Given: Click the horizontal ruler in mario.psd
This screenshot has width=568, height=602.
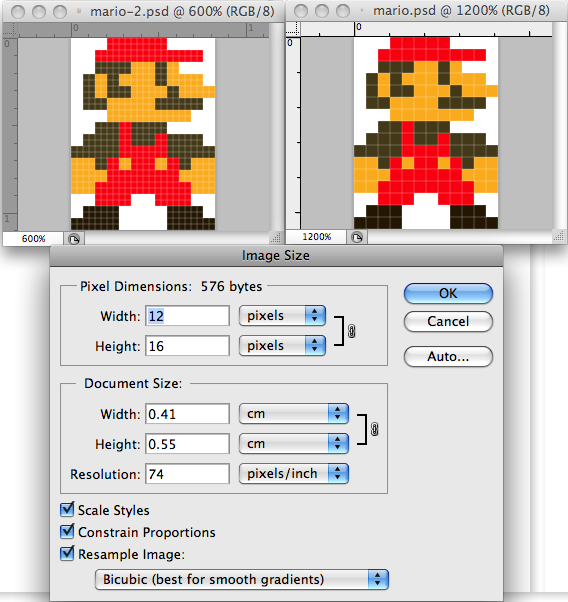Looking at the screenshot, I should (426, 29).
